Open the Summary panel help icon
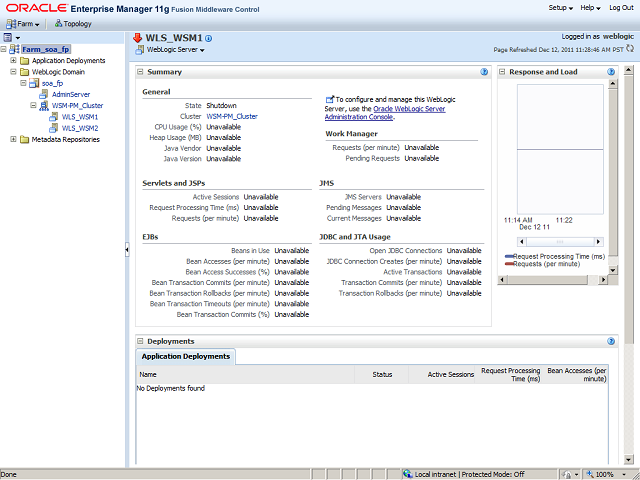The image size is (640, 480). 484,72
